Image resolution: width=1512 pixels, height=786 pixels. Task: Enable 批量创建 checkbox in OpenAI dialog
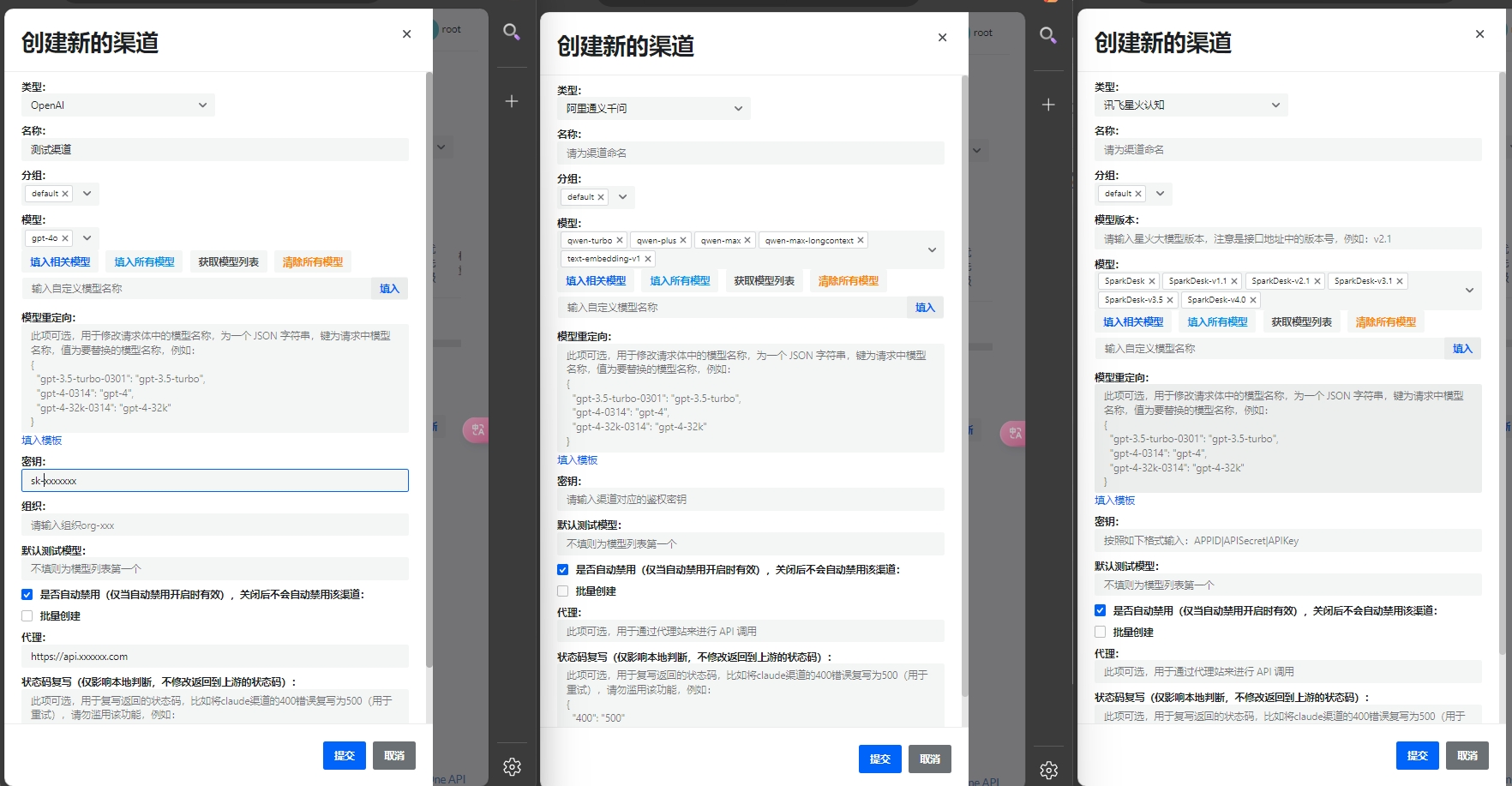(x=27, y=616)
